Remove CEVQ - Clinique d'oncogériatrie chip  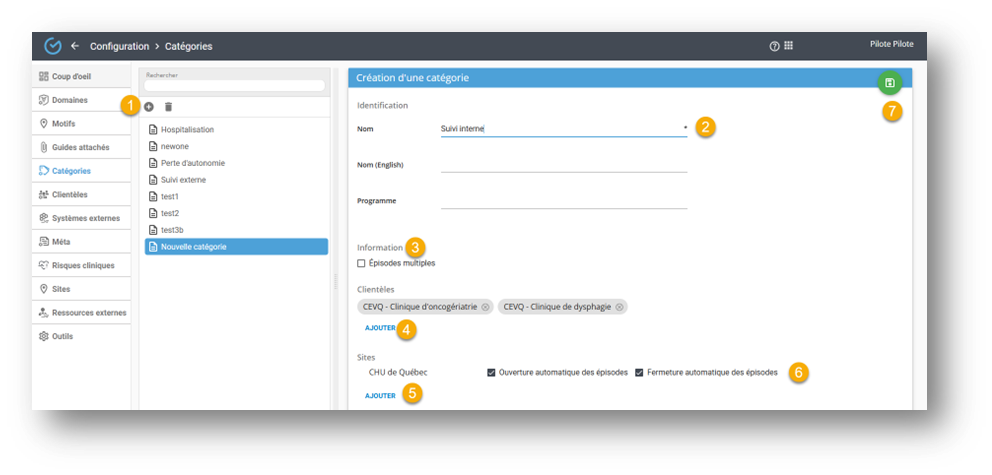[x=485, y=307]
